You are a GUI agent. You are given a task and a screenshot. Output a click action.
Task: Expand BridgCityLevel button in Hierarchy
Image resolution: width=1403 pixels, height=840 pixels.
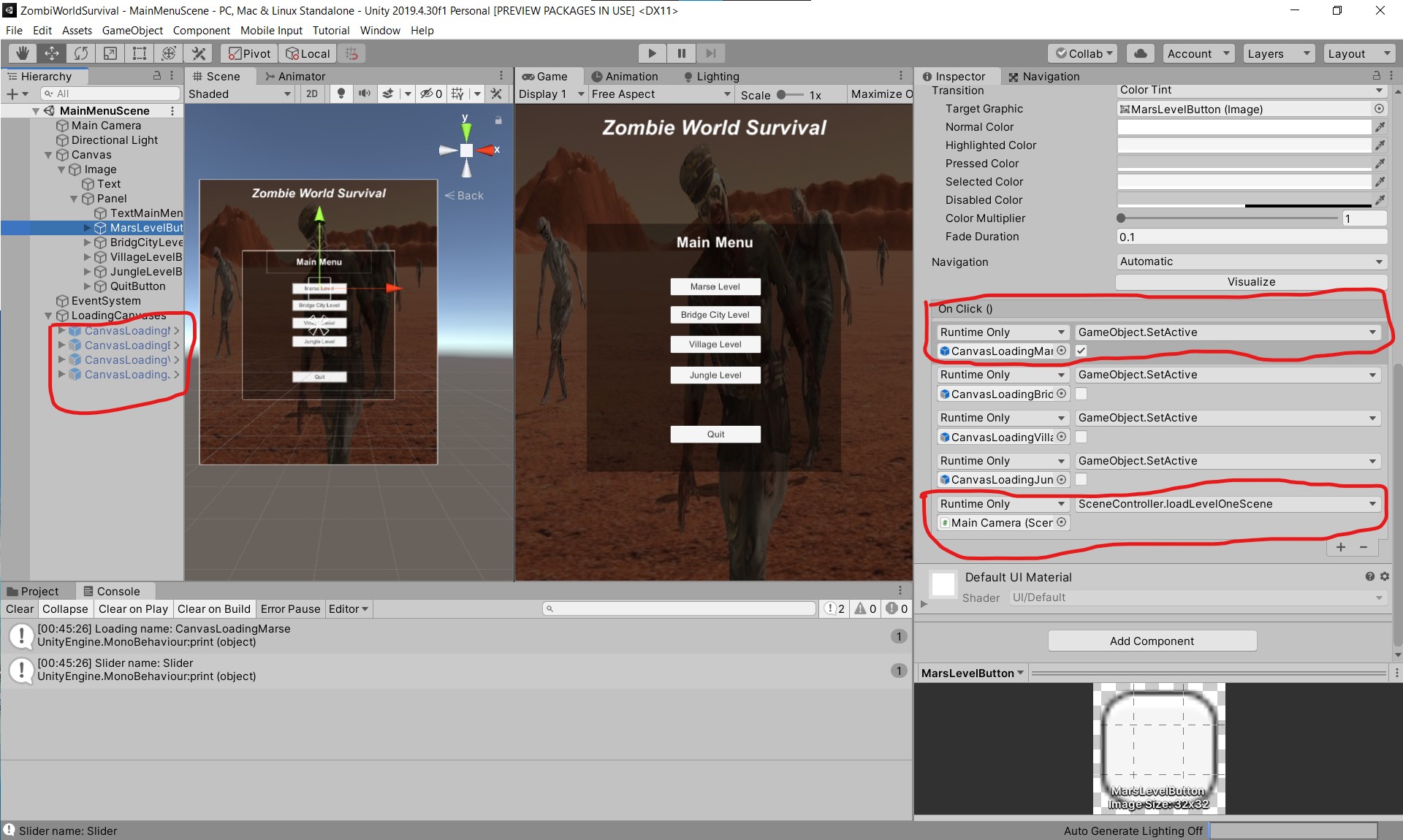coord(87,243)
